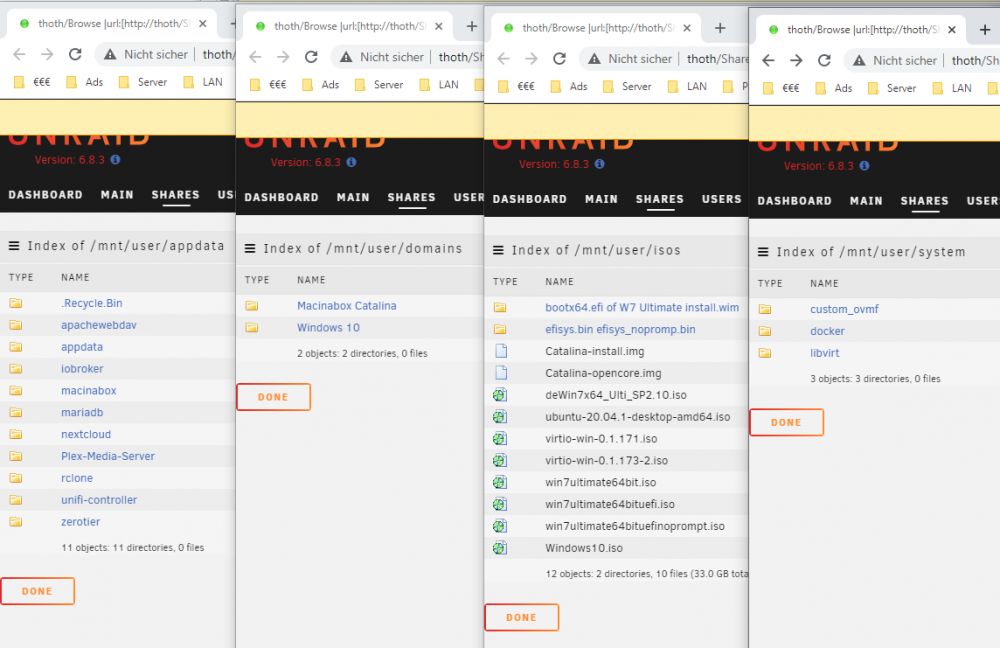Click DONE in the domains window
The width and height of the screenshot is (1000, 648).
coord(274,397)
